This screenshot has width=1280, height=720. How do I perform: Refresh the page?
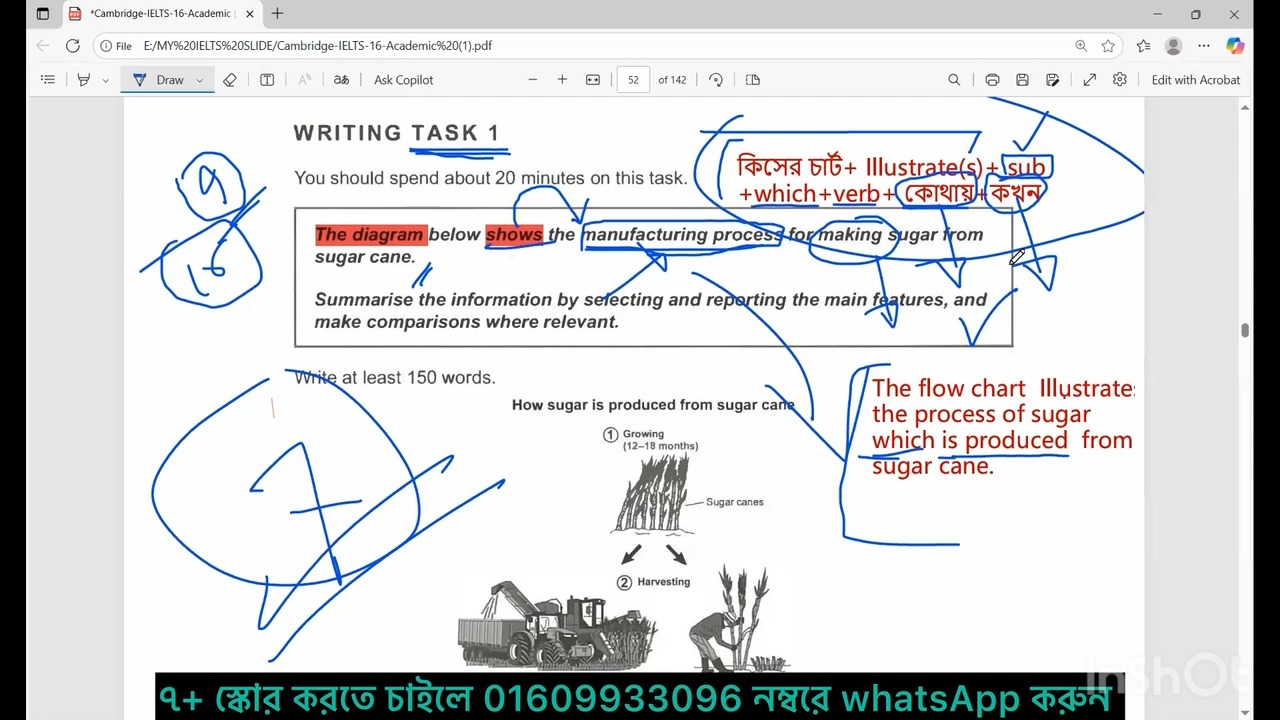(x=73, y=46)
